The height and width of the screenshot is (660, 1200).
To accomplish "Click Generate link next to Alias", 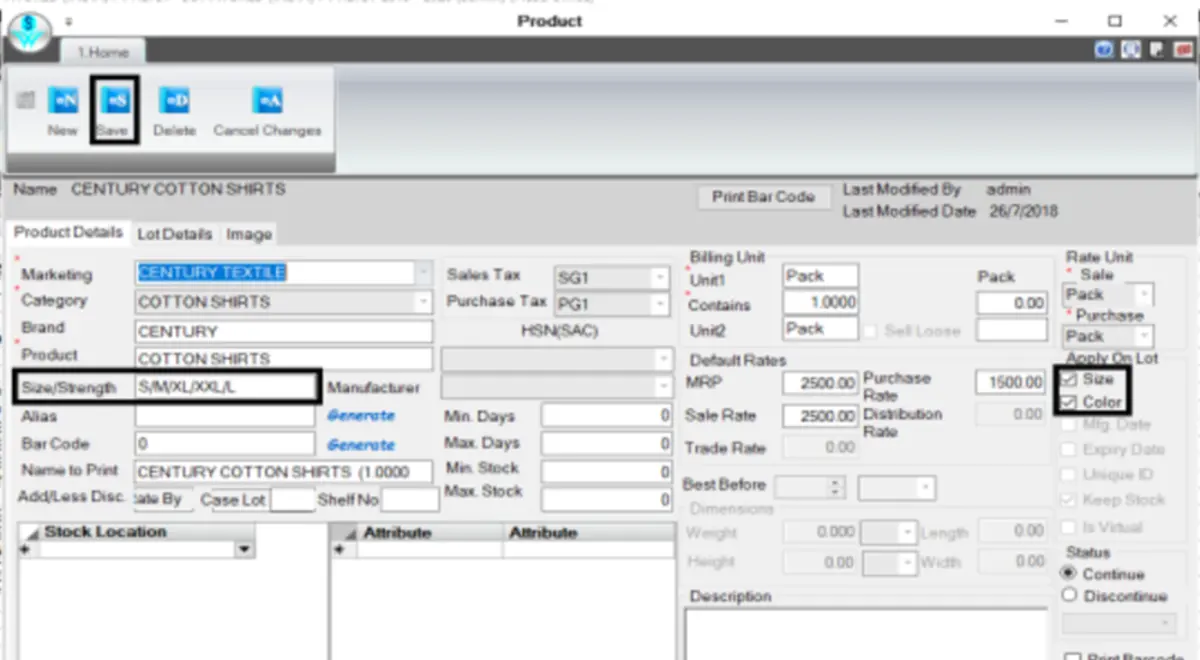I will click(361, 415).
